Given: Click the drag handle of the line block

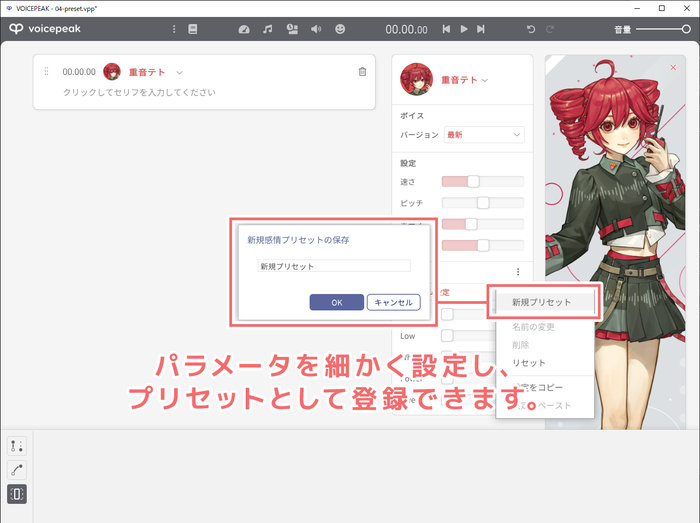Looking at the screenshot, I should 46,71.
